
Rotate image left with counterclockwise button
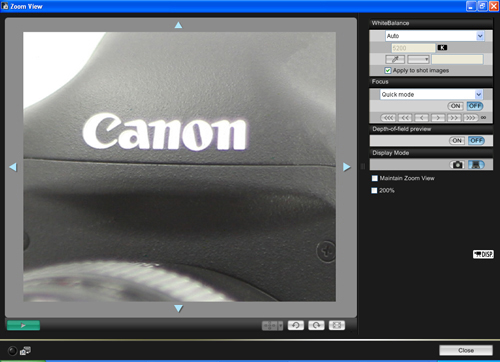coord(296,325)
